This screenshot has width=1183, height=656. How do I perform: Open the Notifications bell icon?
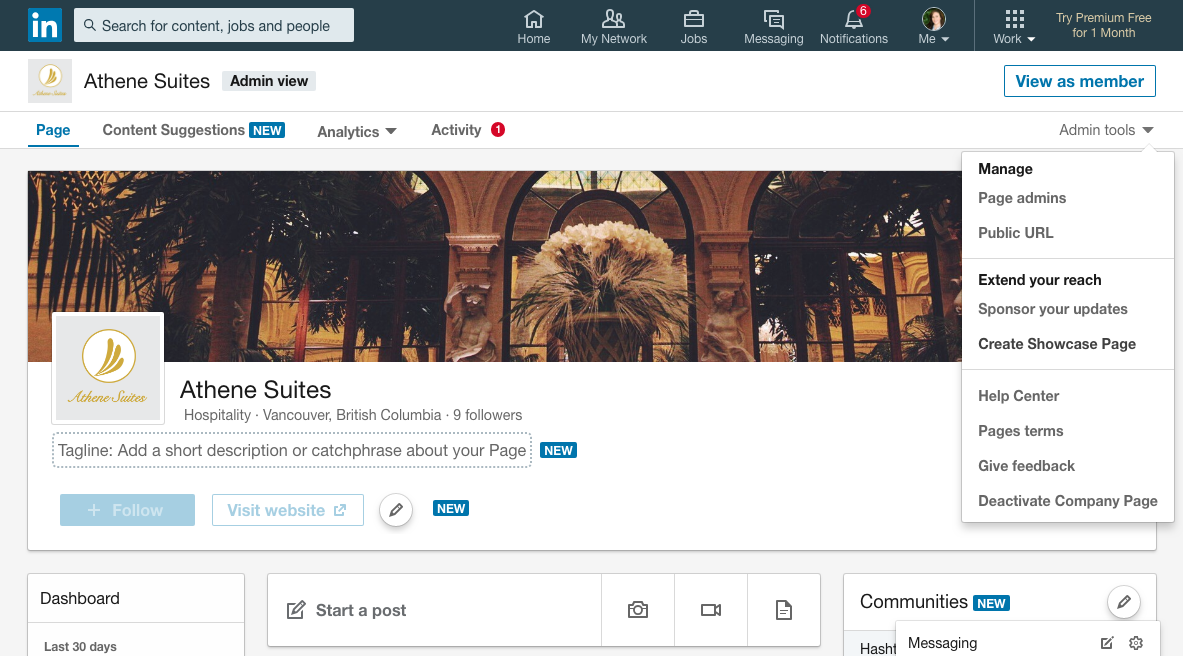pyautogui.click(x=854, y=26)
